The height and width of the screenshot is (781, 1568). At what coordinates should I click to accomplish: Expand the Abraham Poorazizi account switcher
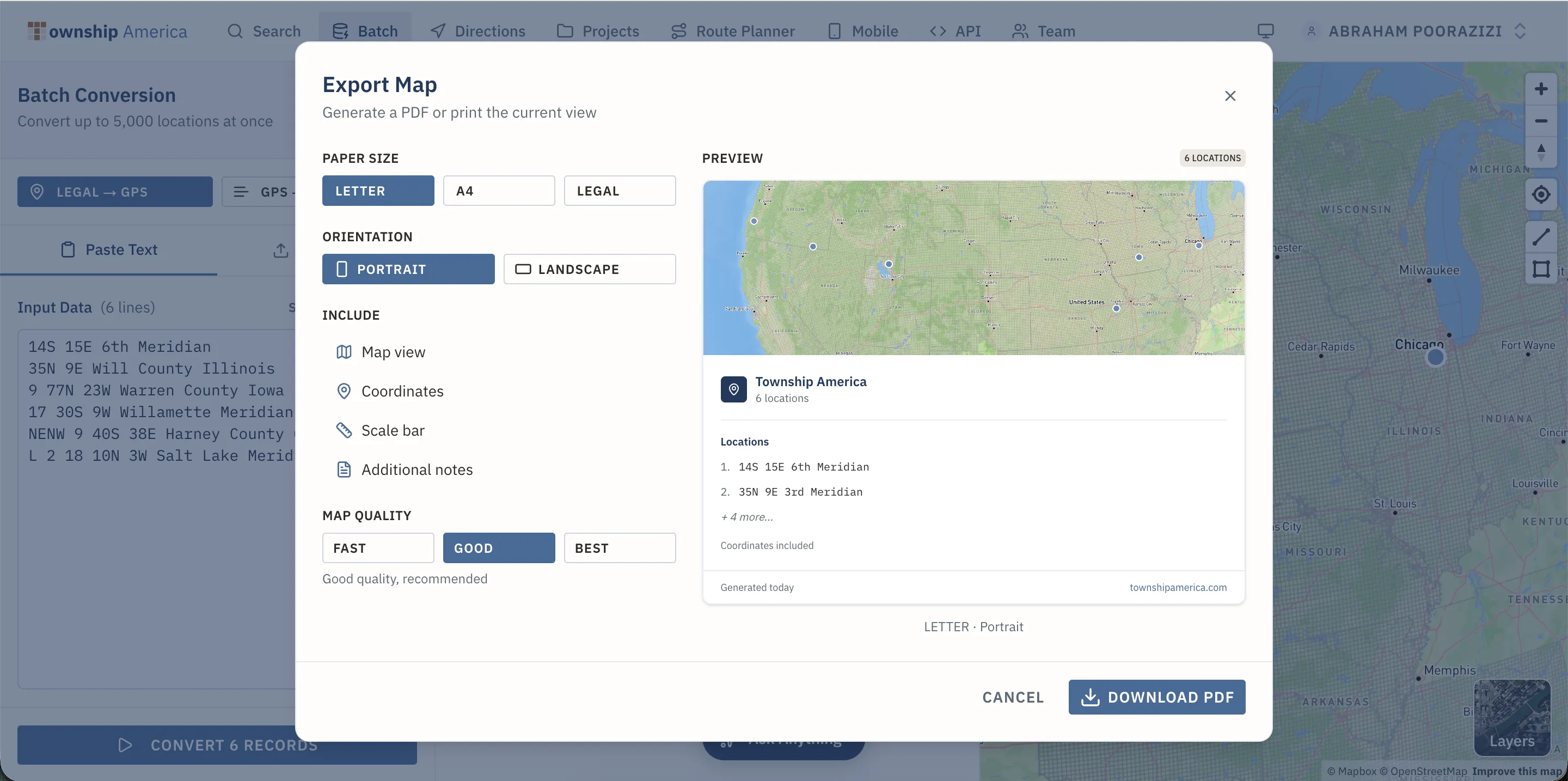[x=1415, y=31]
